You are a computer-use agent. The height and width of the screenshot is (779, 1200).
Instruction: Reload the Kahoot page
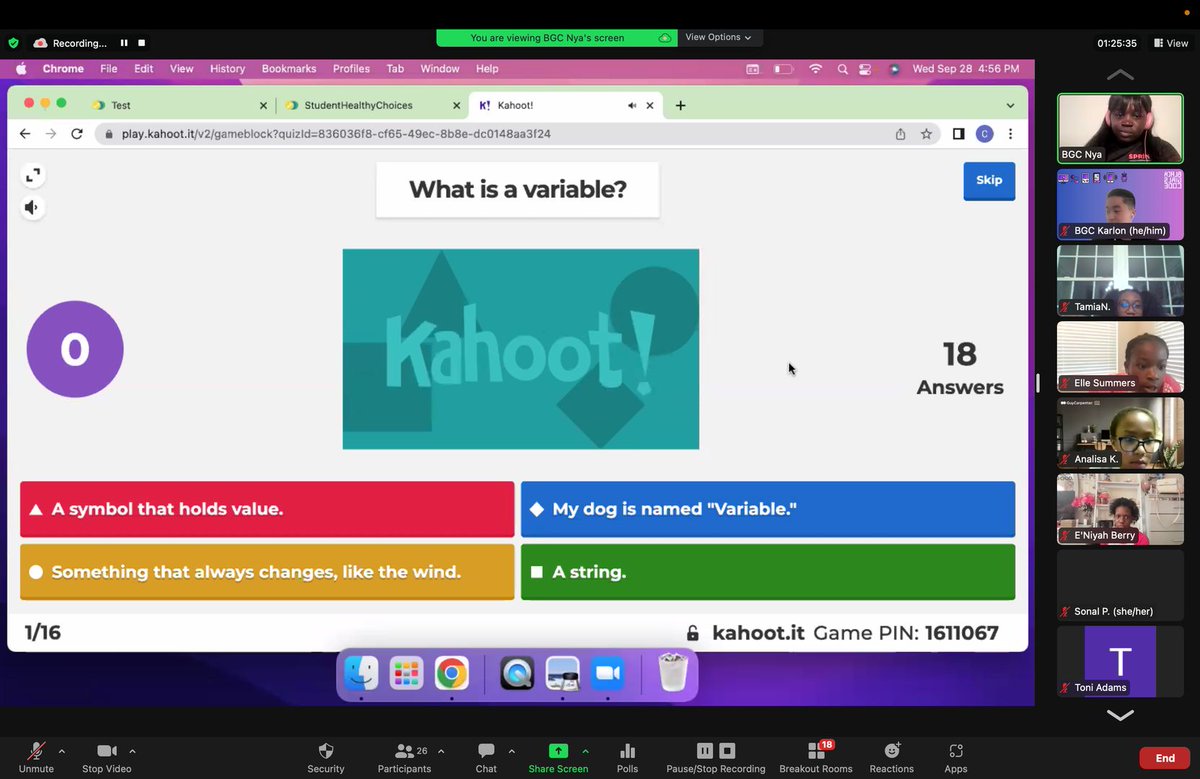click(77, 134)
